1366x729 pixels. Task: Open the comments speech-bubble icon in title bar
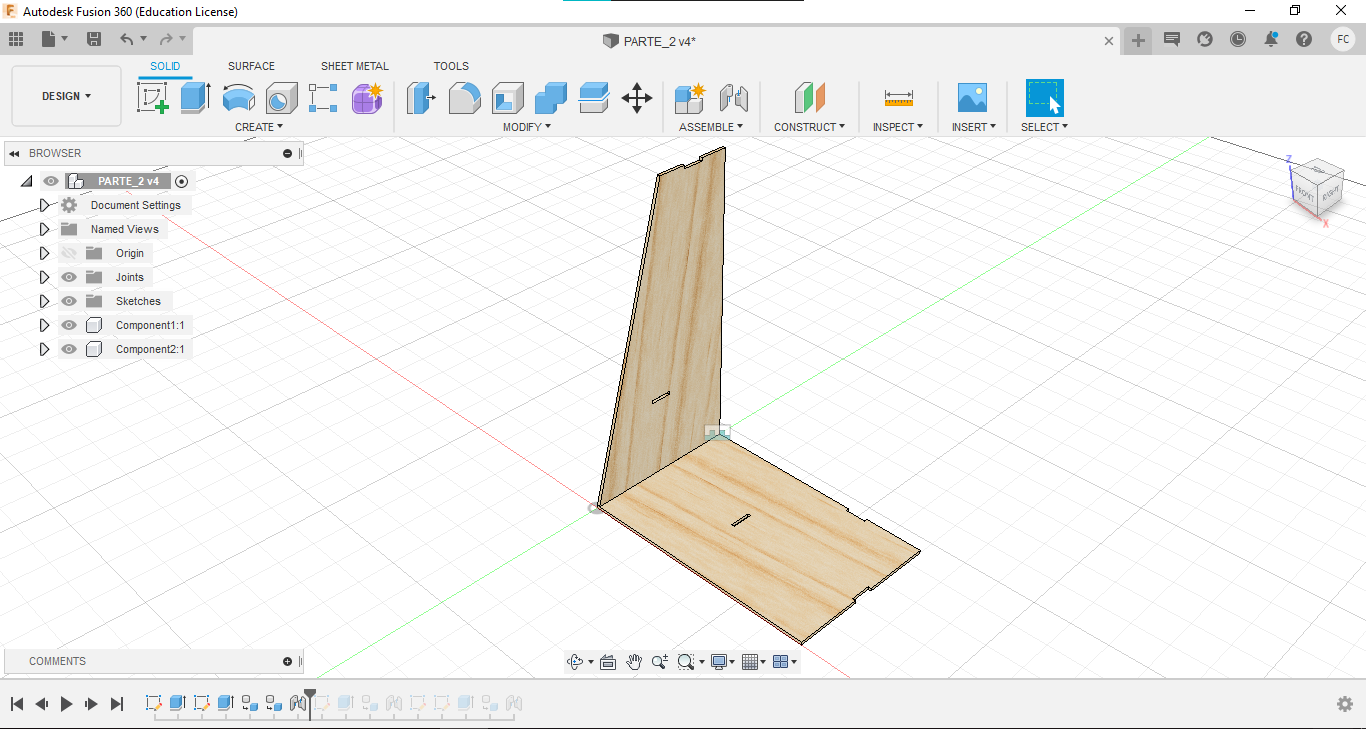click(1172, 39)
